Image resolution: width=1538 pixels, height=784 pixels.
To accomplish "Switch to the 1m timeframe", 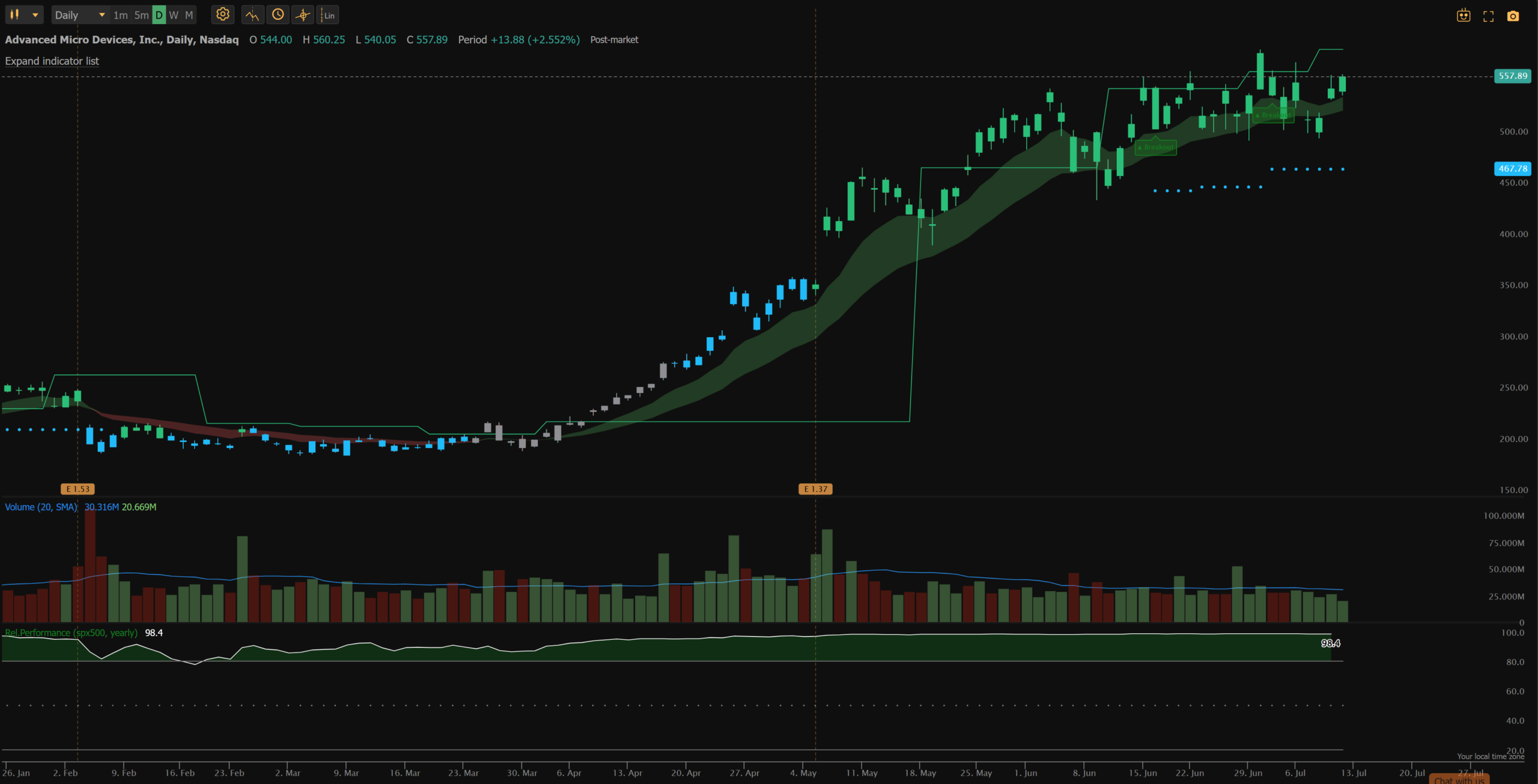I will point(120,15).
